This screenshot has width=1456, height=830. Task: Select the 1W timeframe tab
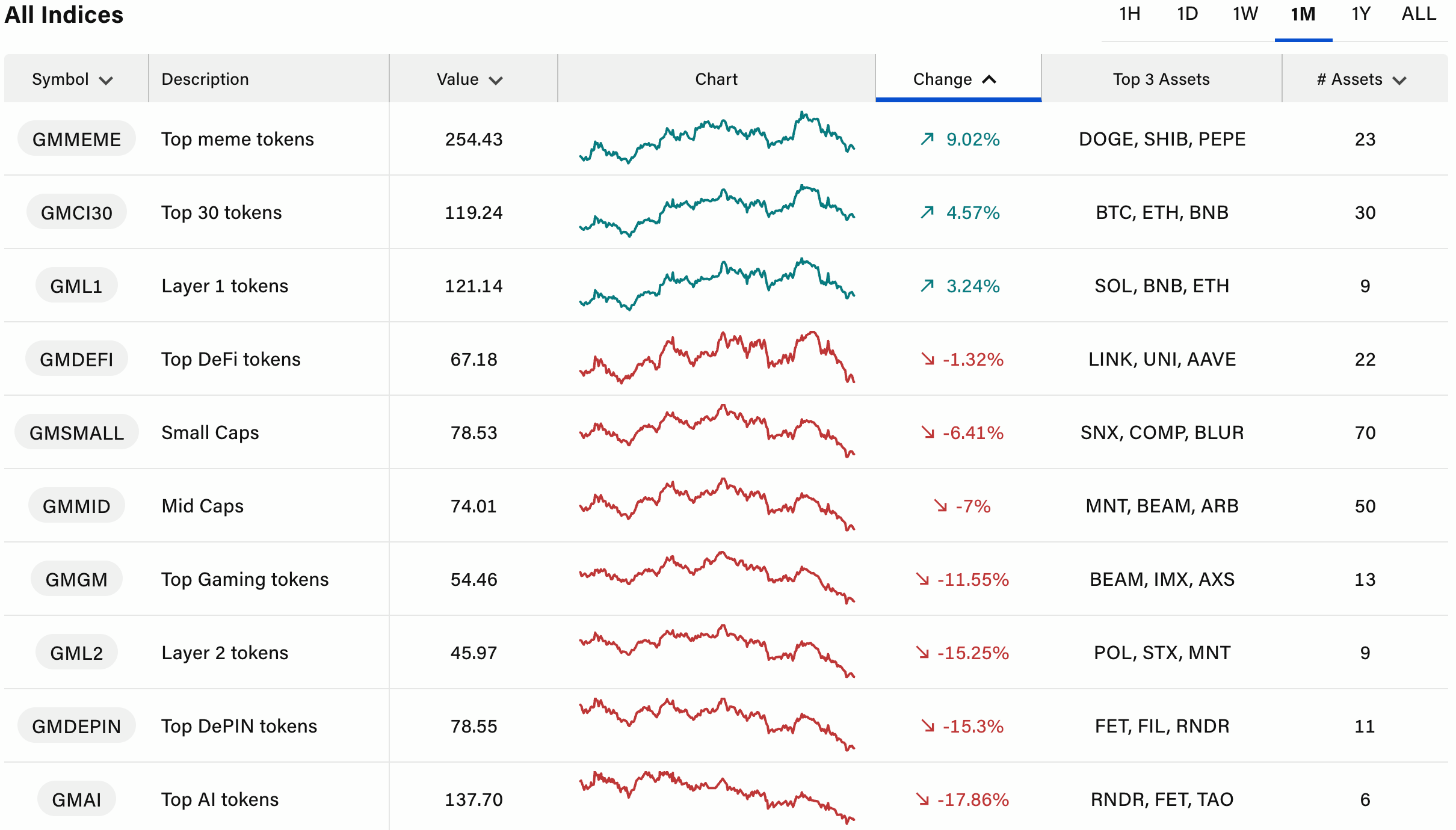click(1245, 14)
